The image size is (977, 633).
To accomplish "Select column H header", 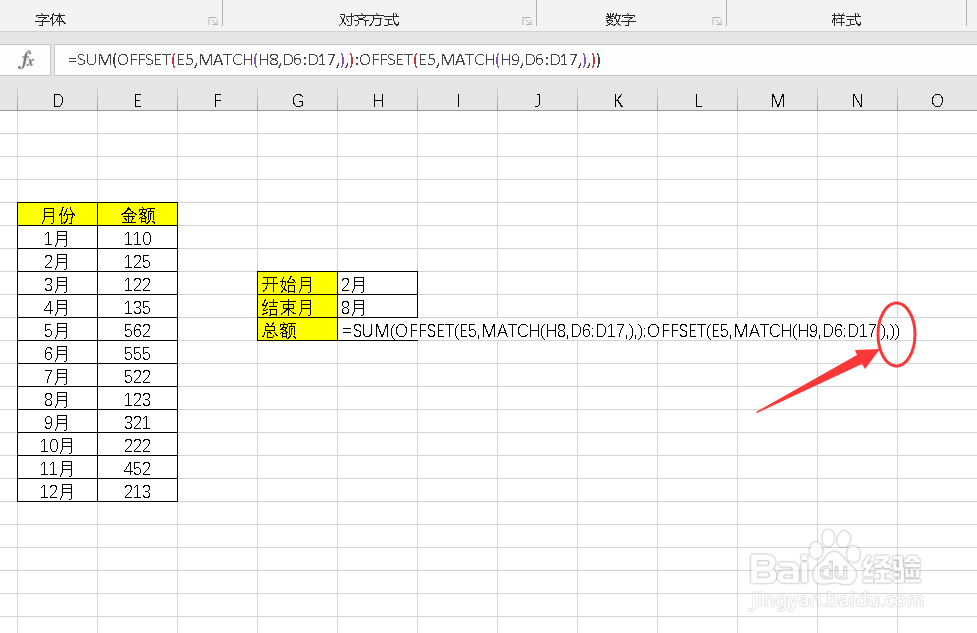I will 378,100.
